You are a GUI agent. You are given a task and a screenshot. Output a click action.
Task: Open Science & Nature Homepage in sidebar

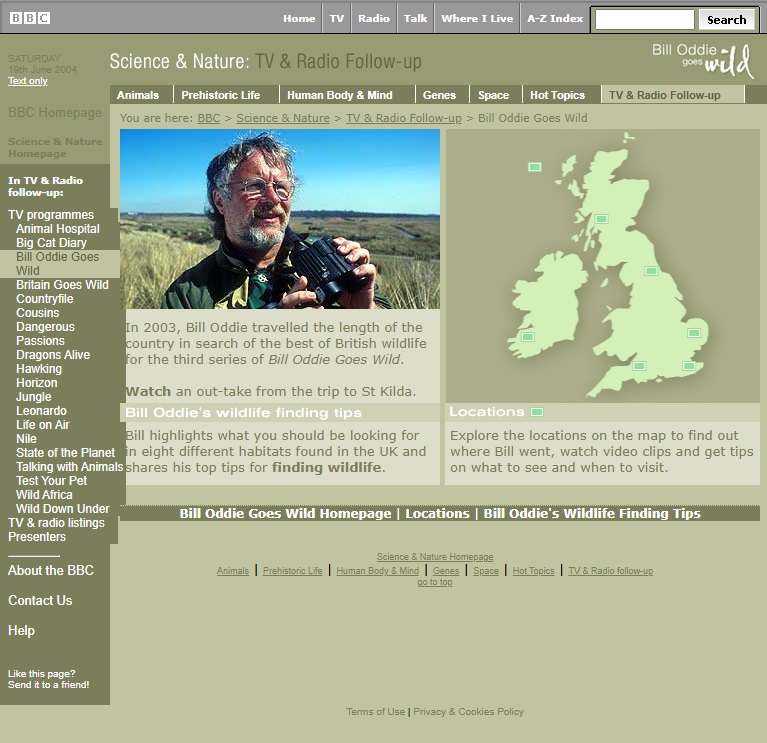pyautogui.click(x=55, y=147)
